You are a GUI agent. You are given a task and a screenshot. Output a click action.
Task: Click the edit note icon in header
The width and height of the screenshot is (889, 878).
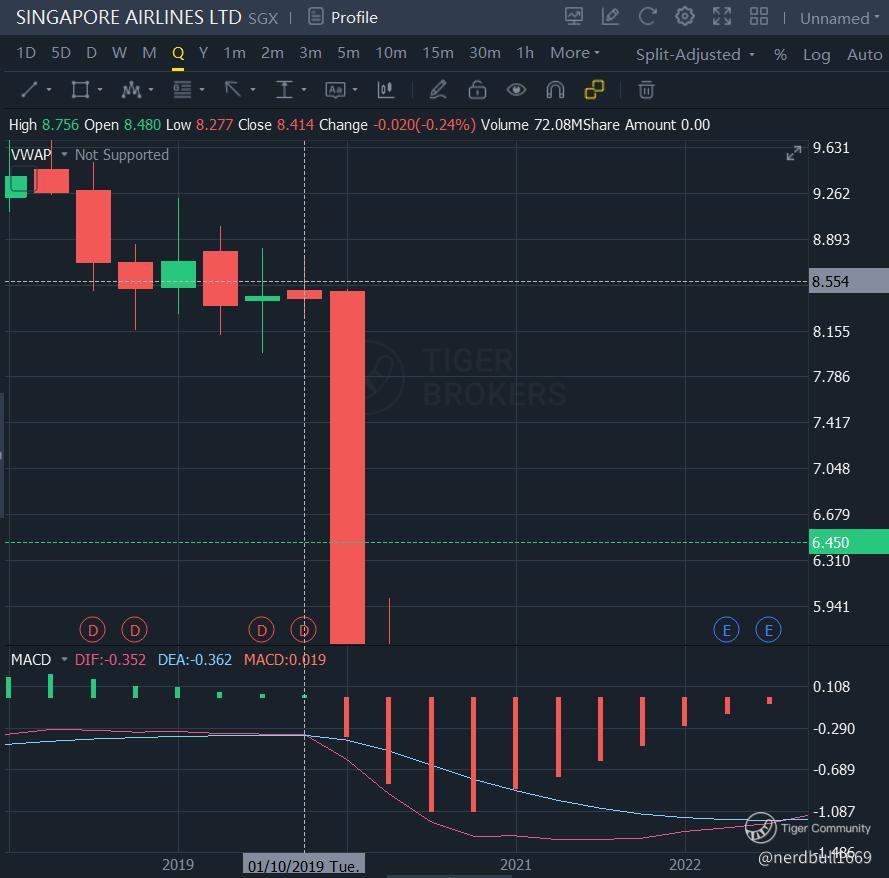click(611, 16)
